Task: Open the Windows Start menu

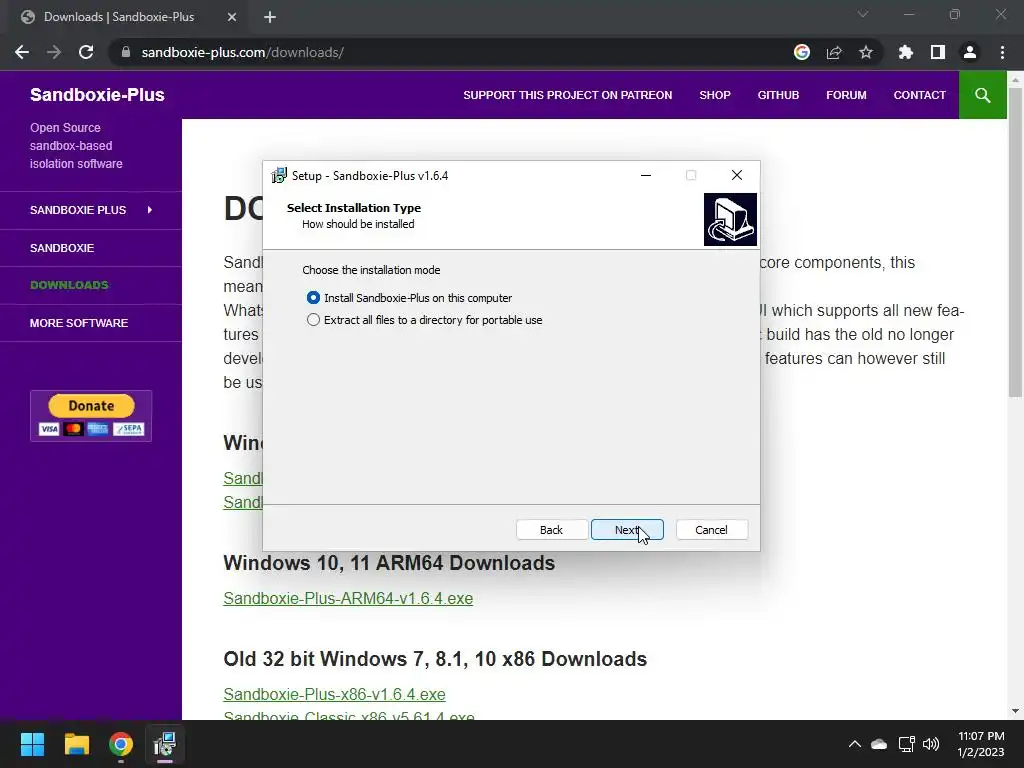Action: pyautogui.click(x=32, y=744)
